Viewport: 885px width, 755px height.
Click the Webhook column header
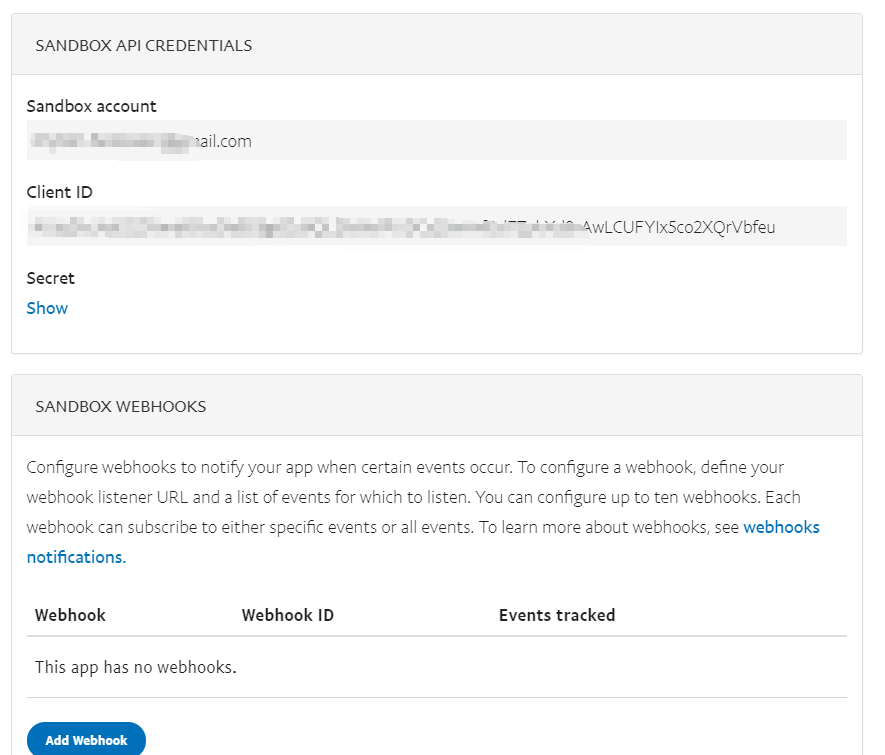coord(70,615)
